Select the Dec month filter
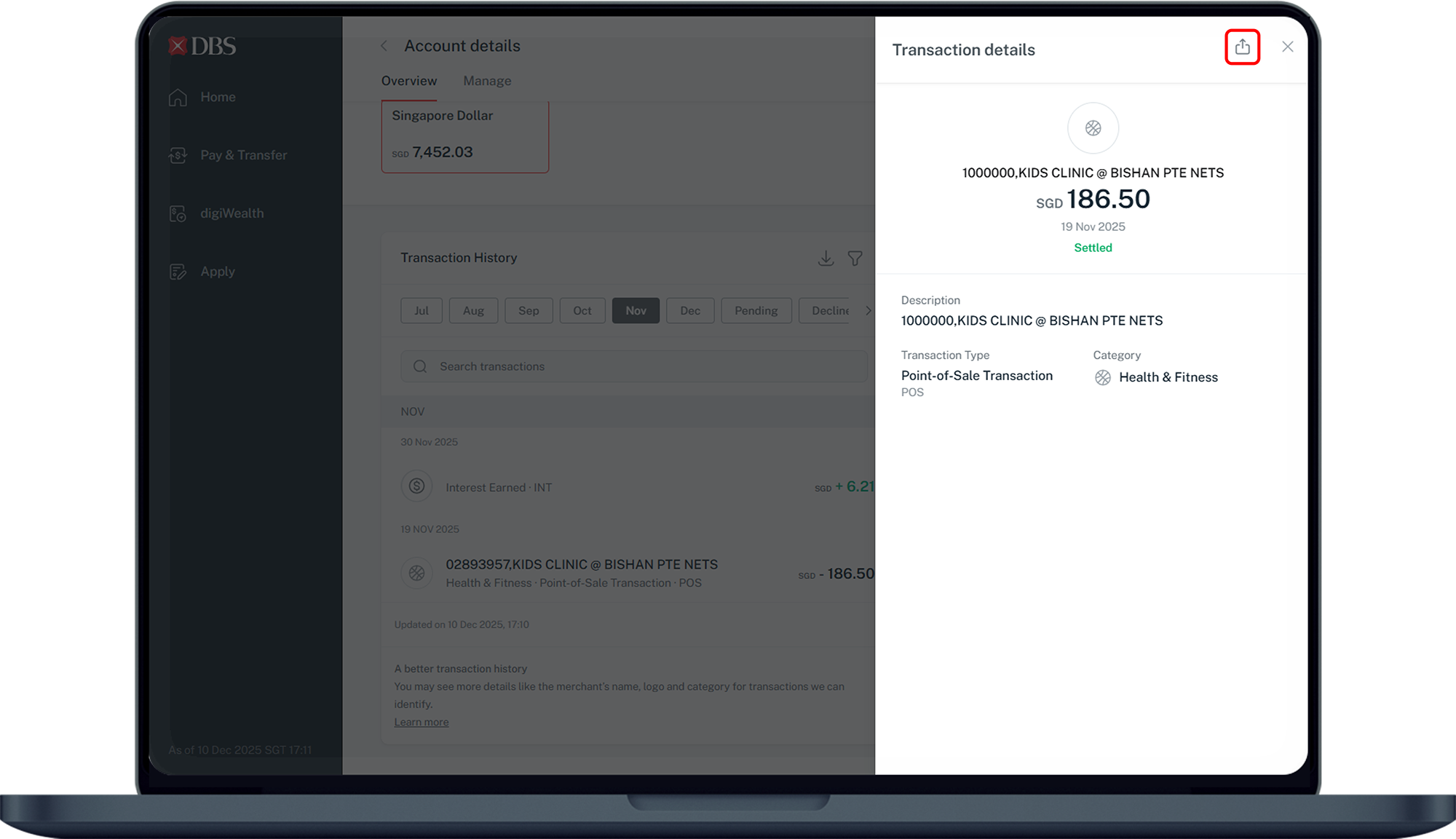Viewport: 1456px width, 839px height. click(689, 311)
